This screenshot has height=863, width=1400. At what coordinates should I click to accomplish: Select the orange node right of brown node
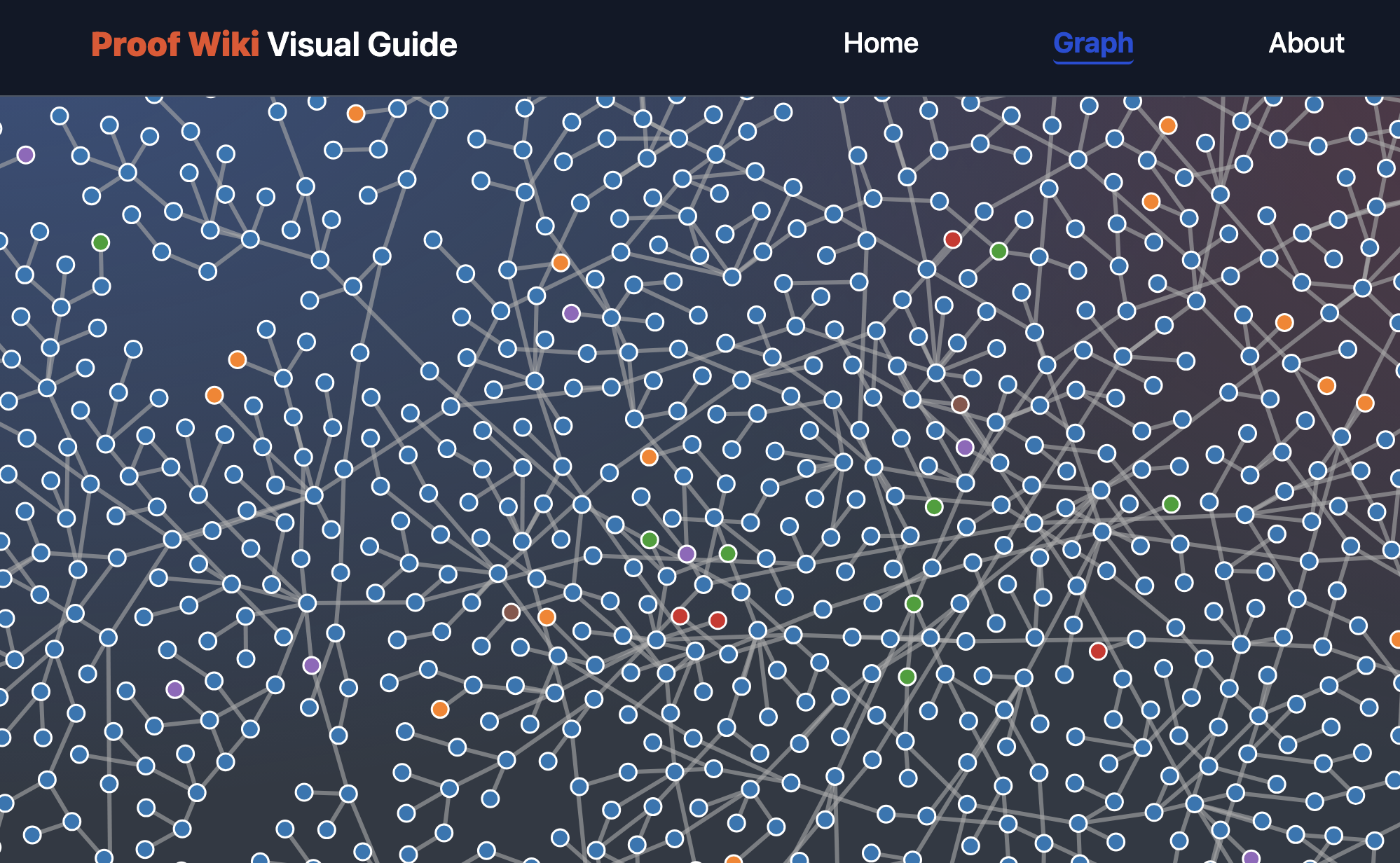[x=547, y=617]
